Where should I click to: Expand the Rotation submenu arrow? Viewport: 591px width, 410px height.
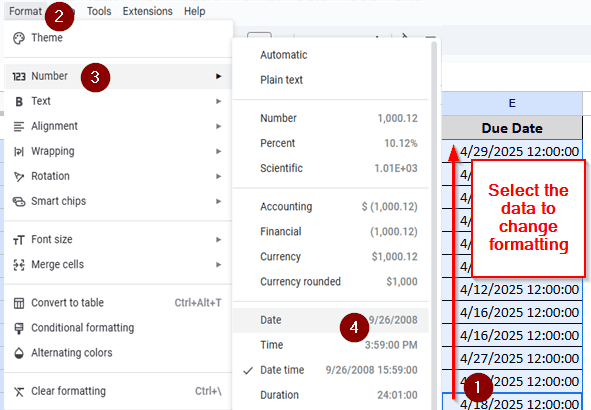point(219,176)
